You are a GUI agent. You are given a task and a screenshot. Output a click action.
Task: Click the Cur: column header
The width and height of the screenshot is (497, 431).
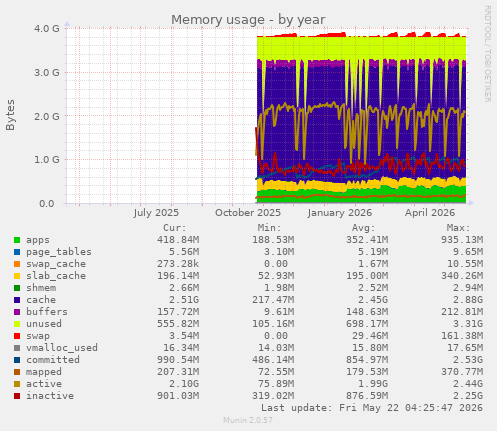pyautogui.click(x=174, y=228)
